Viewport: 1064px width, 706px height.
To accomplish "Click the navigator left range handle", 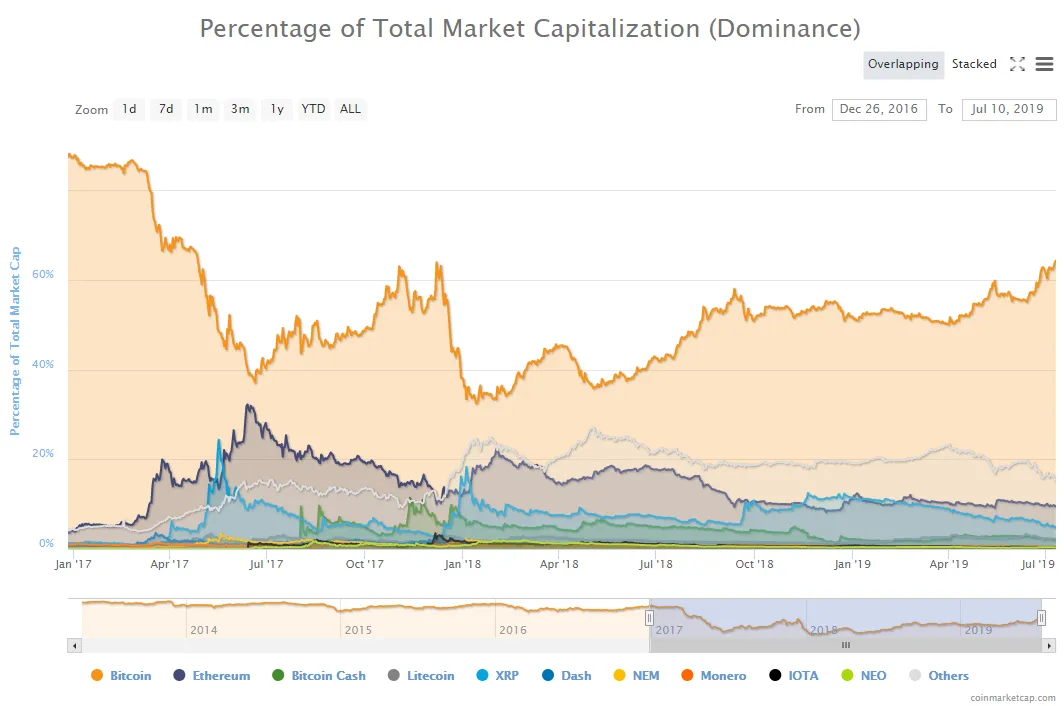I will [x=649, y=618].
